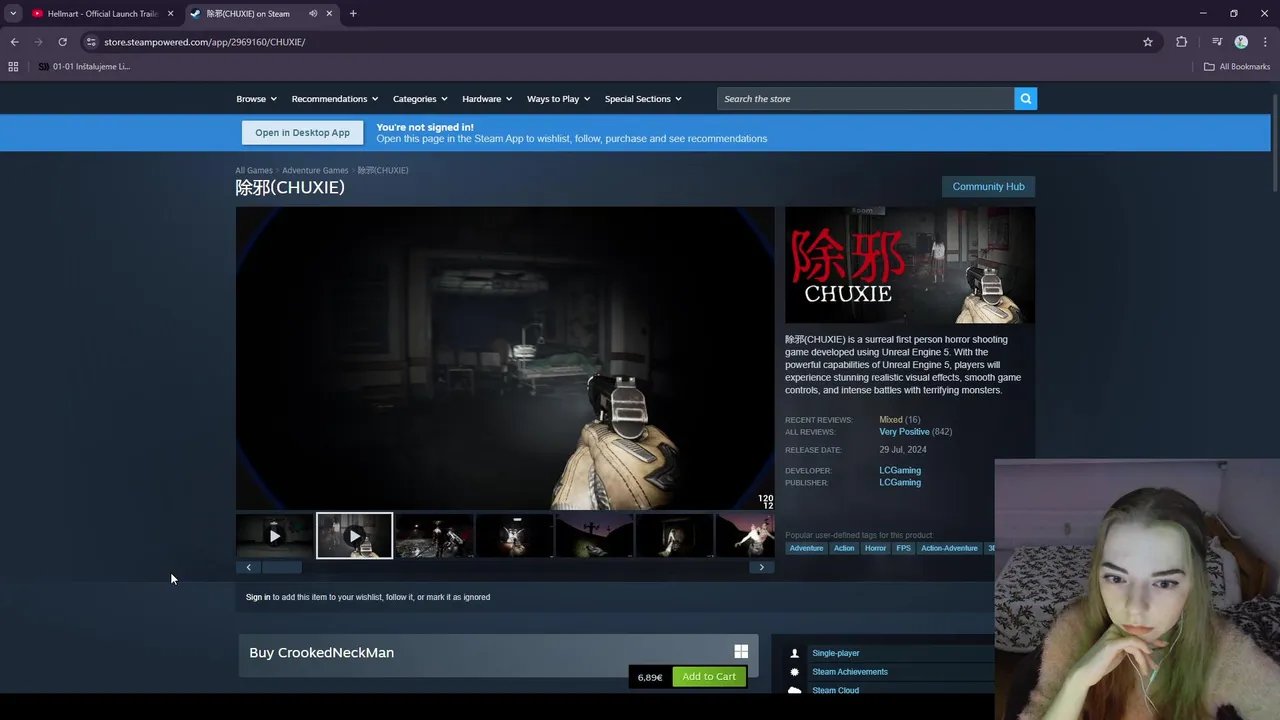Open the Steam Cloud link

tap(835, 690)
